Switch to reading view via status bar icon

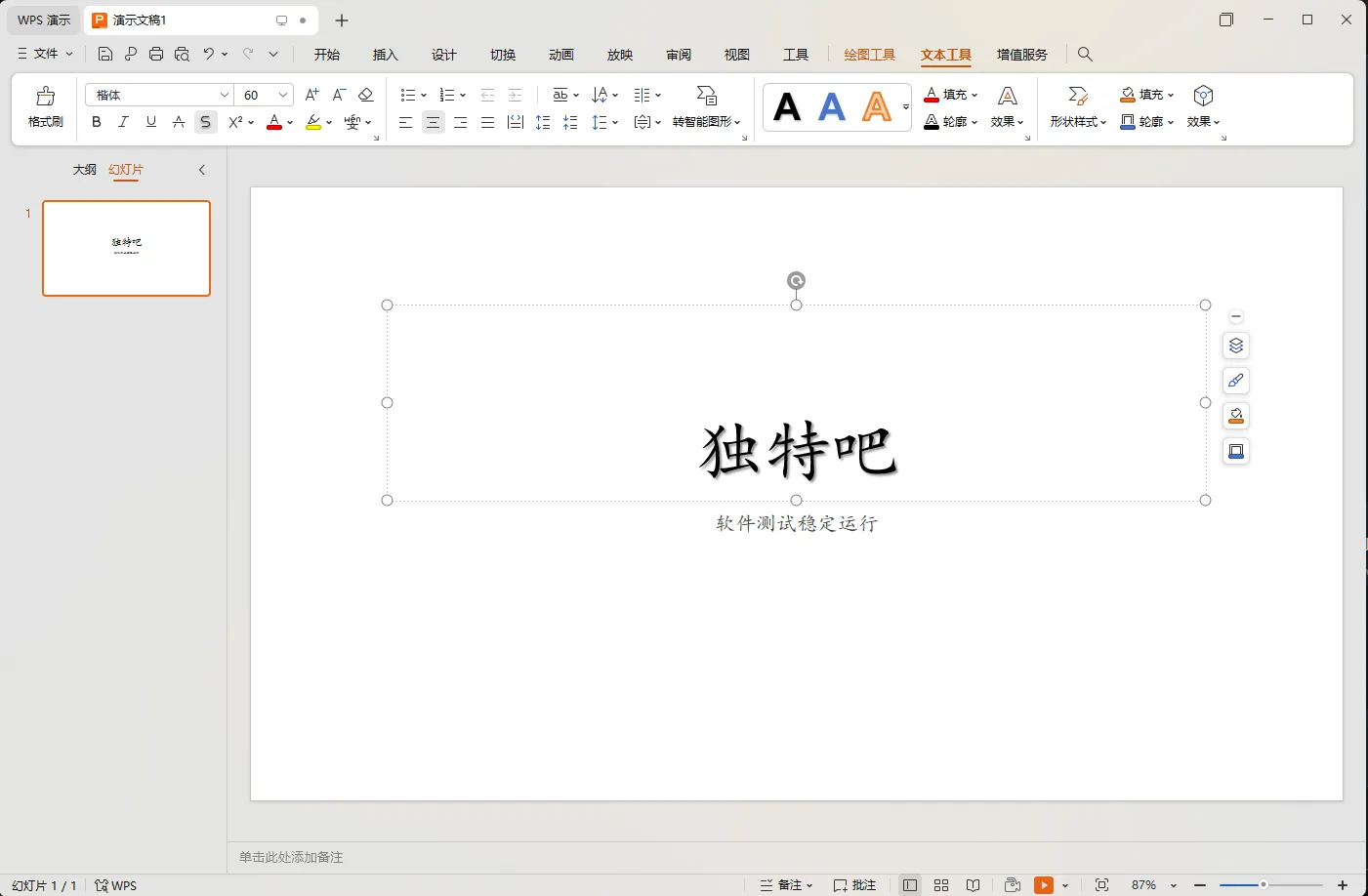(973, 884)
